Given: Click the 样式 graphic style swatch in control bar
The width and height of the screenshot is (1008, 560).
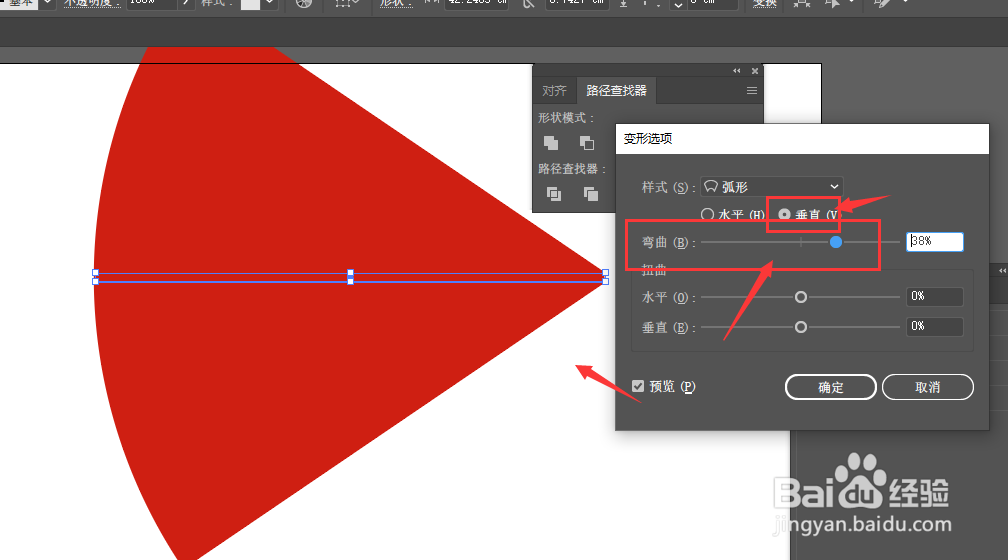Looking at the screenshot, I should pyautogui.click(x=250, y=4).
